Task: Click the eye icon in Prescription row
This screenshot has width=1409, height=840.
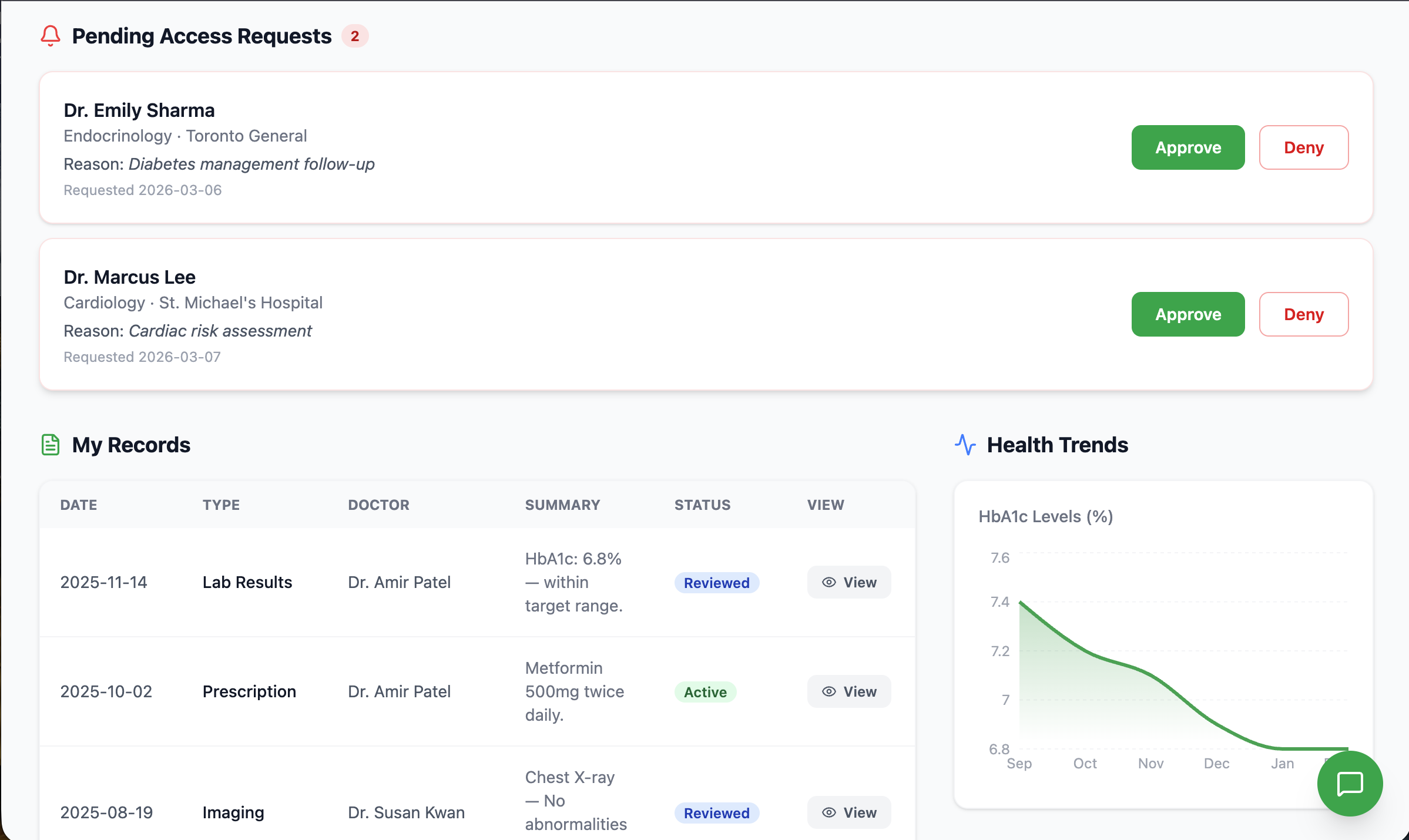Action: 828,691
